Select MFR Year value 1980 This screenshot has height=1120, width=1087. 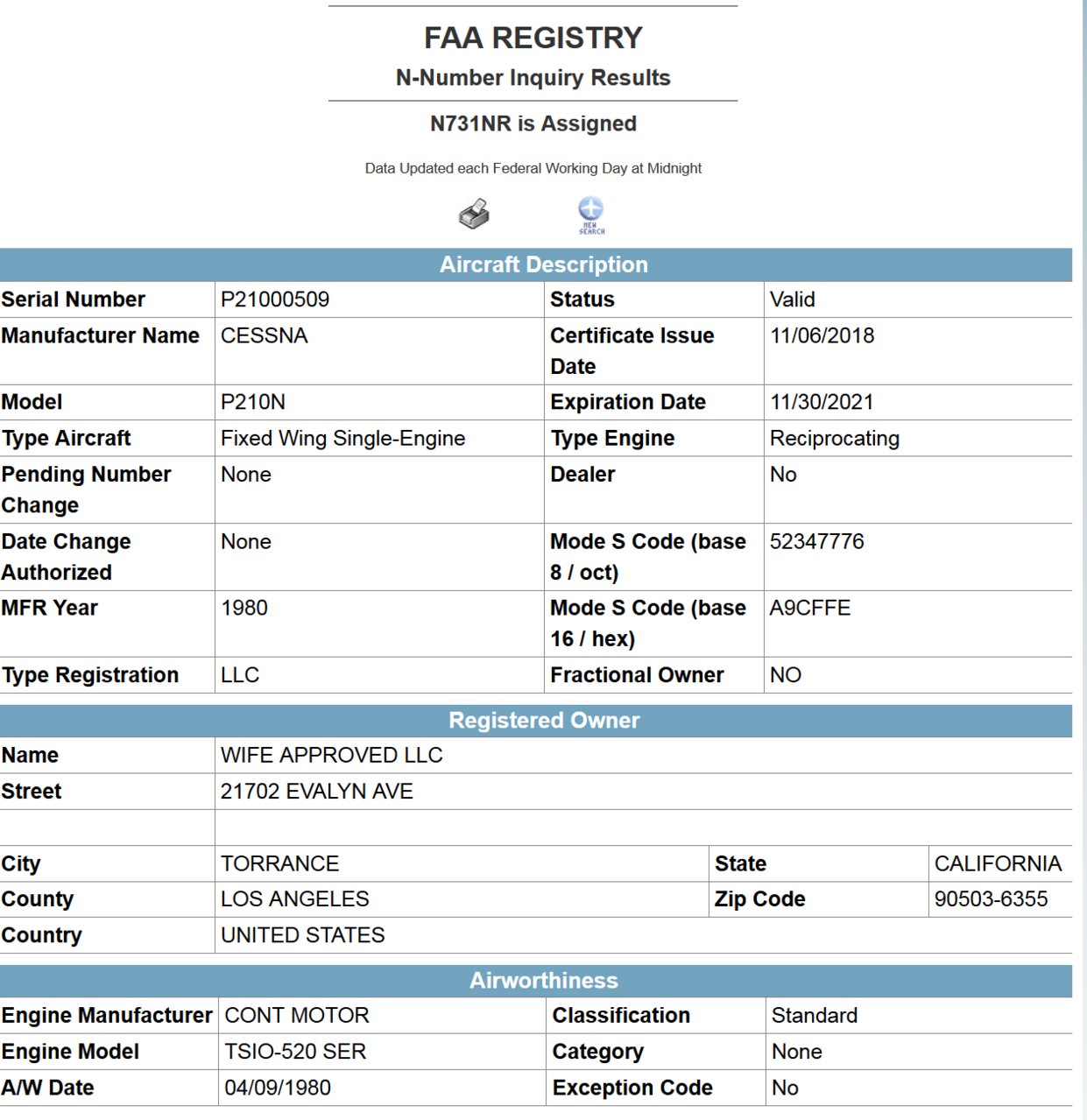[244, 608]
